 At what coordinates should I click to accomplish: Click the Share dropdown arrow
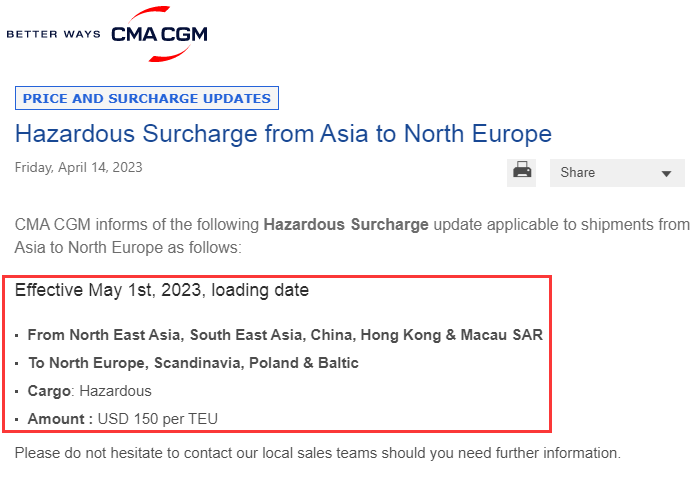(666, 174)
